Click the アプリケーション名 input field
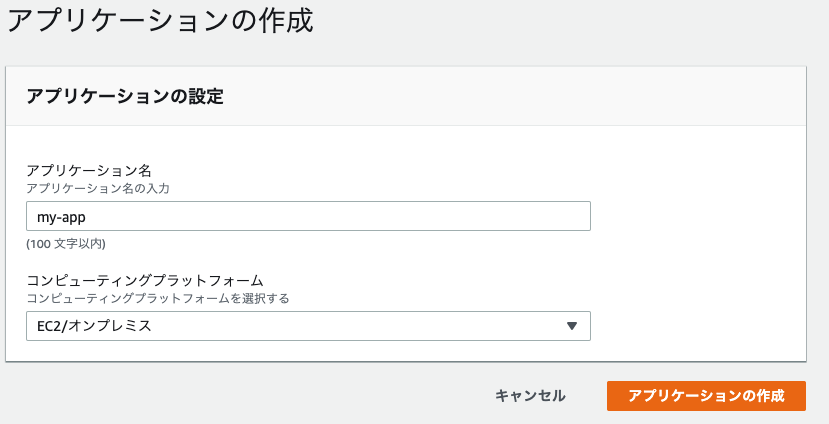Screen dimensions: 829x424 coord(307,217)
